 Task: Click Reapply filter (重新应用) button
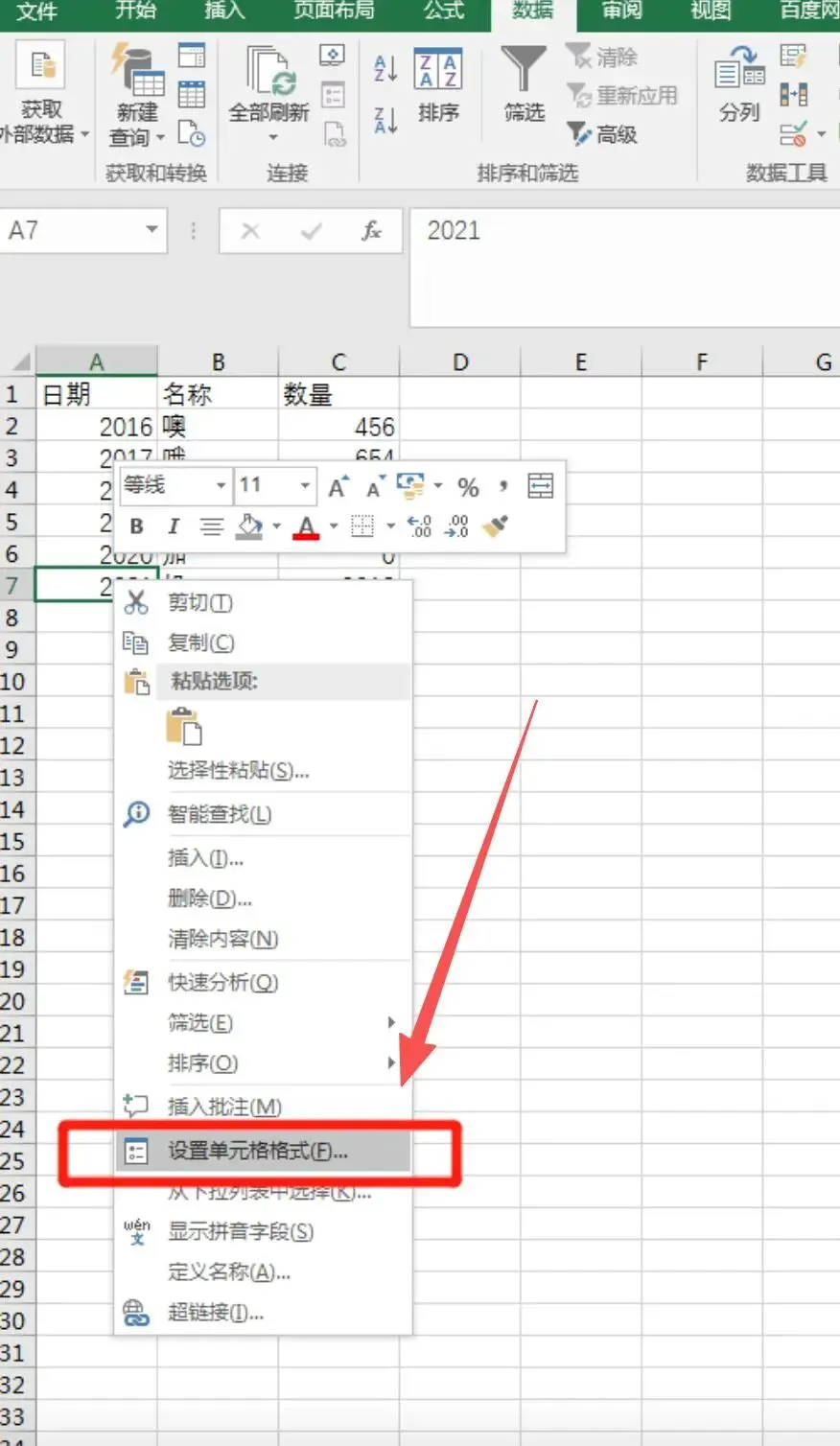pos(621,95)
